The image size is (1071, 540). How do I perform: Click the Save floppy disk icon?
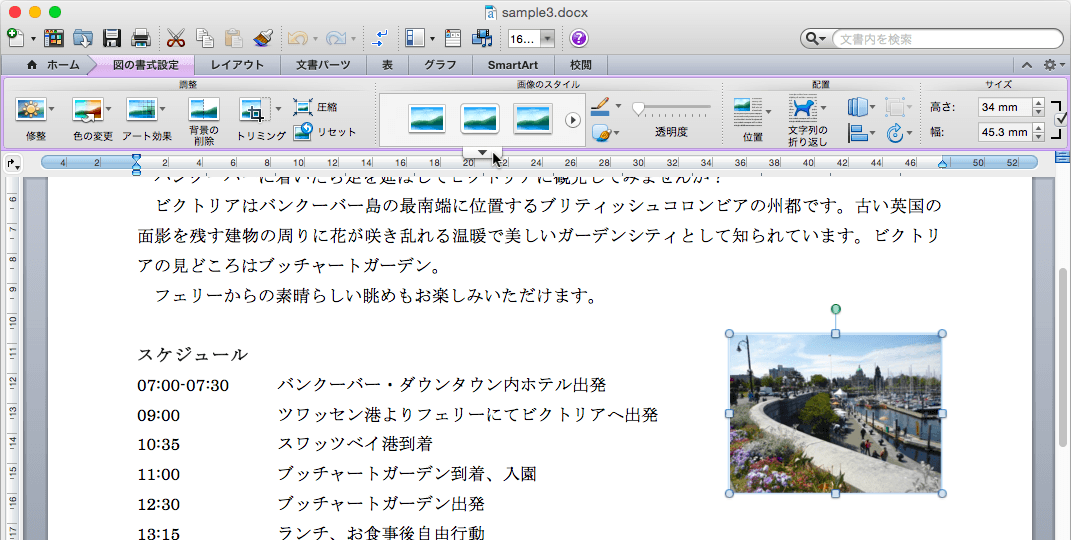[x=112, y=39]
